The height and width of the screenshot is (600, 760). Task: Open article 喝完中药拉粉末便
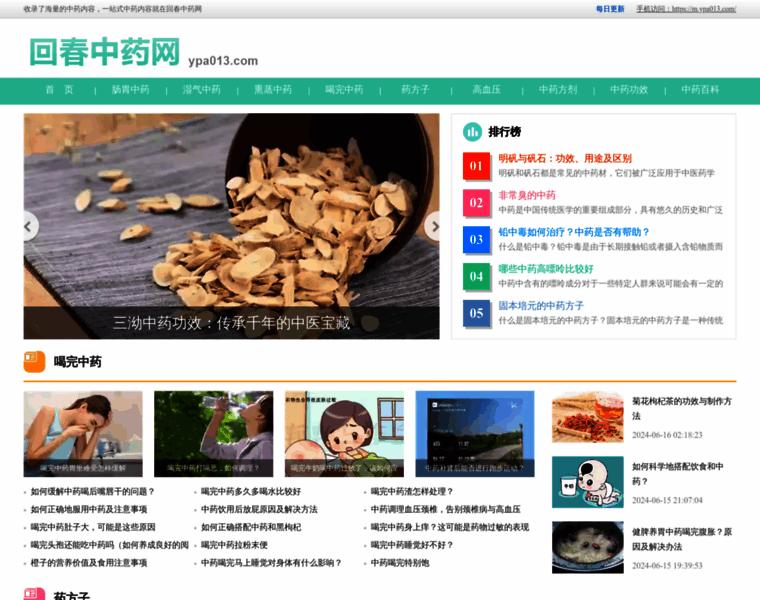coord(234,545)
